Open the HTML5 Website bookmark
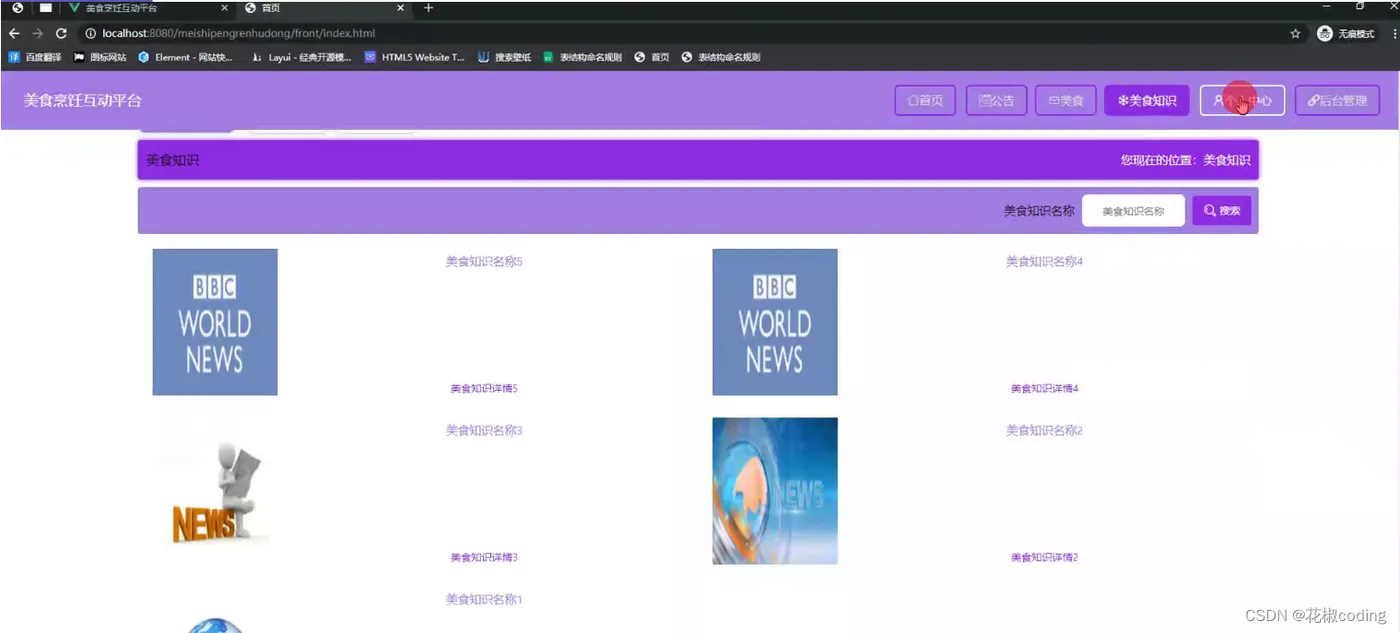The image size is (1400, 633). pos(414,57)
